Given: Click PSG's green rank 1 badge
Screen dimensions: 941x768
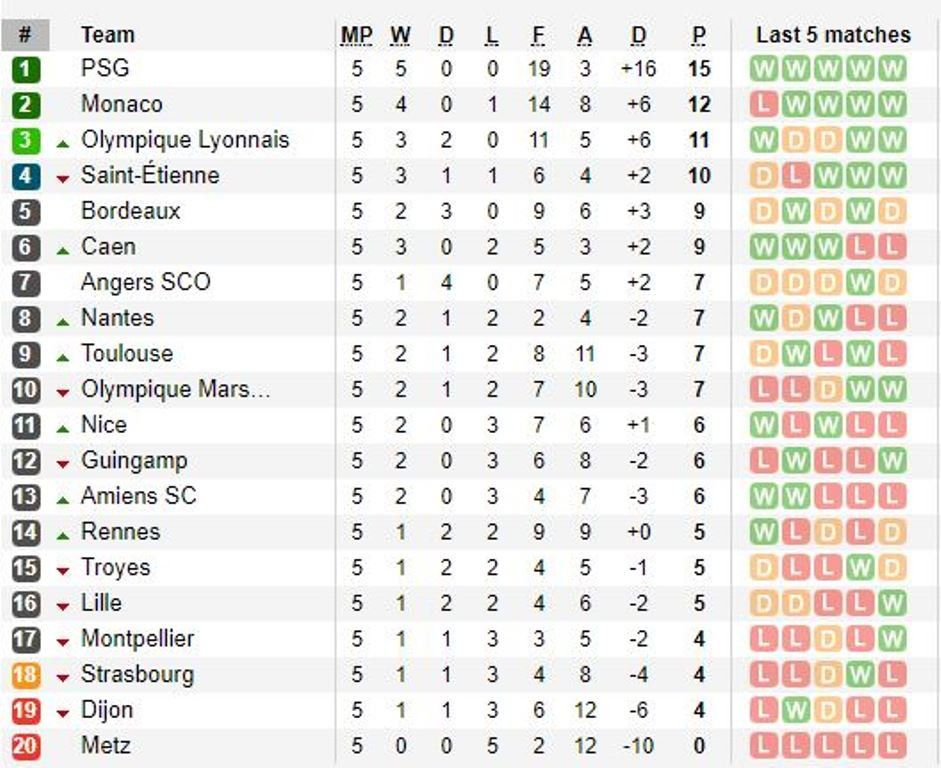Looking at the screenshot, I should [x=26, y=69].
